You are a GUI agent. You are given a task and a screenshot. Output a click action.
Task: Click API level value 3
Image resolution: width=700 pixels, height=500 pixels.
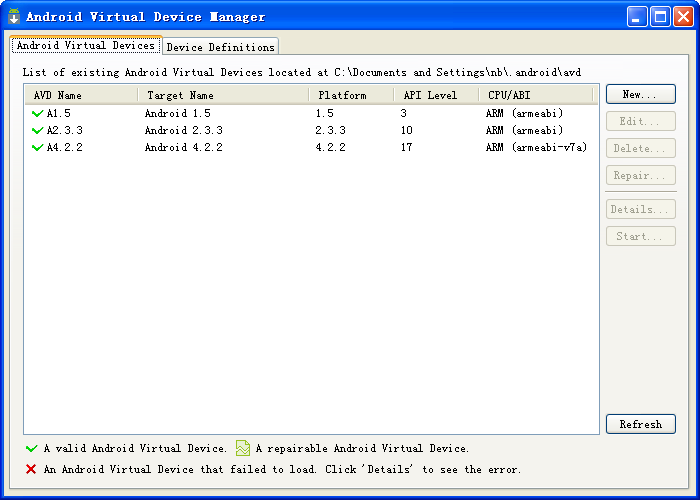tap(404, 113)
